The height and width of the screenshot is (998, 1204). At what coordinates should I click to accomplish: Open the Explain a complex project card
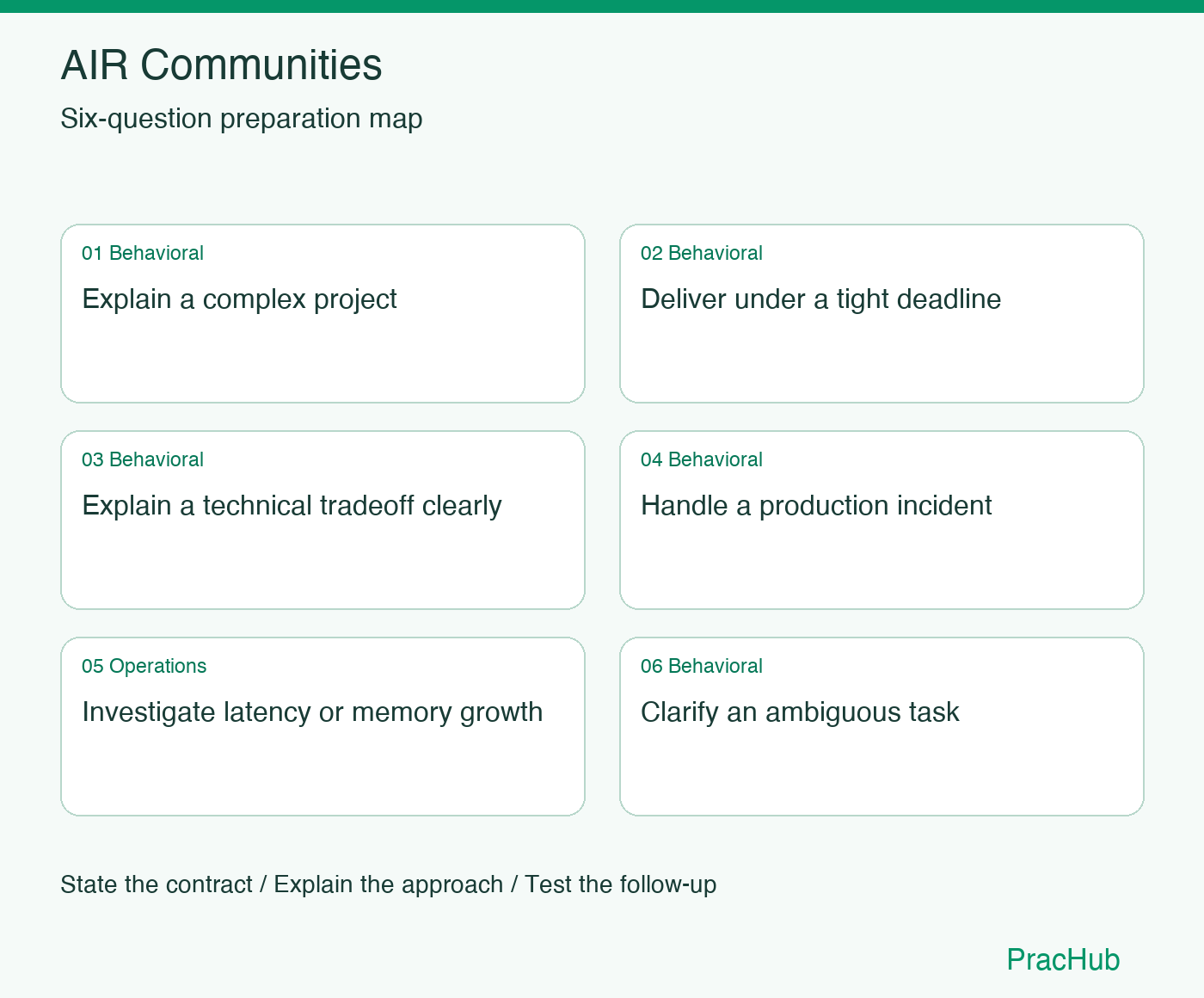322,313
